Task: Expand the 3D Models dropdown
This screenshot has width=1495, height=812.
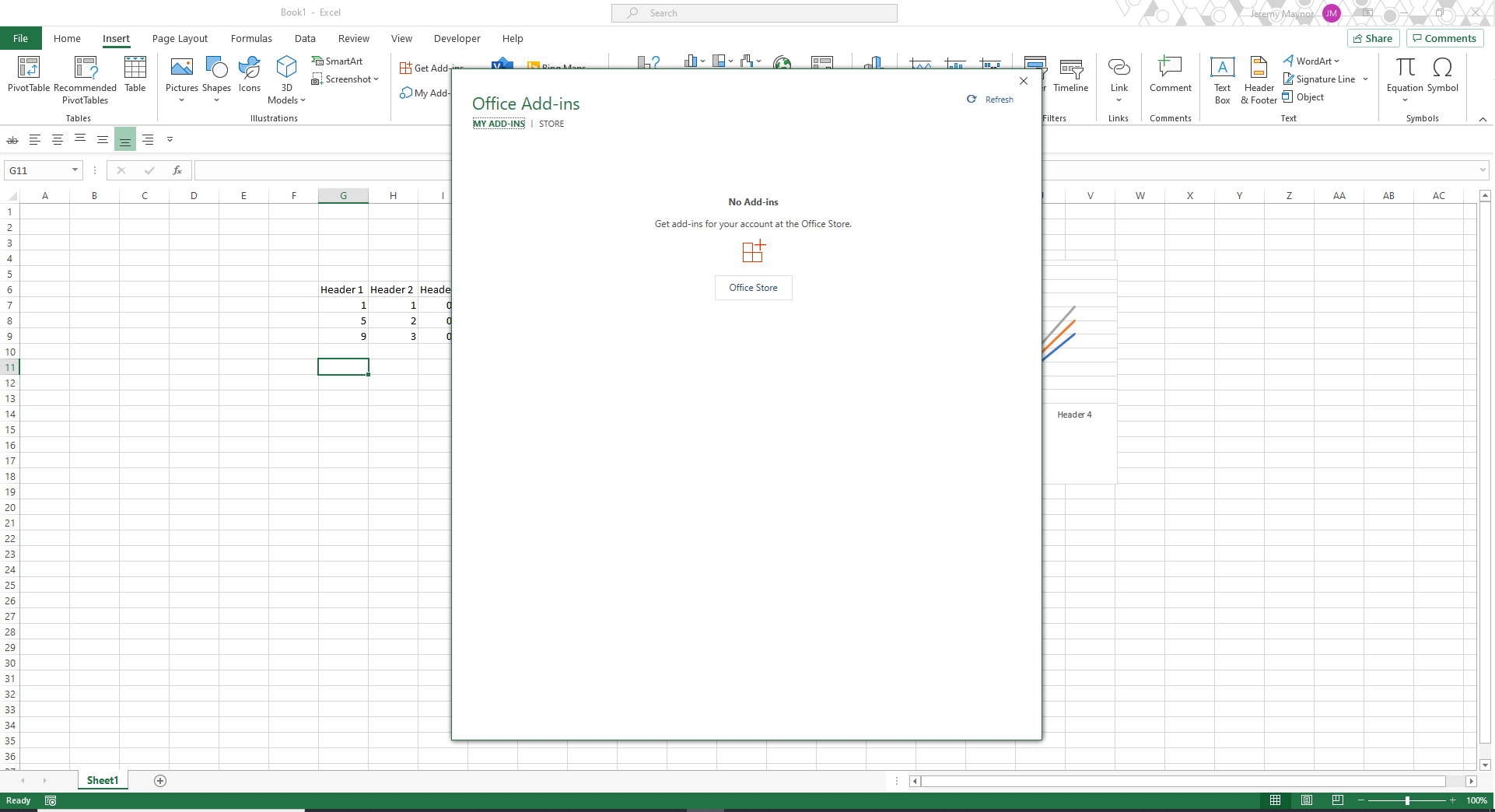Action: tap(303, 100)
